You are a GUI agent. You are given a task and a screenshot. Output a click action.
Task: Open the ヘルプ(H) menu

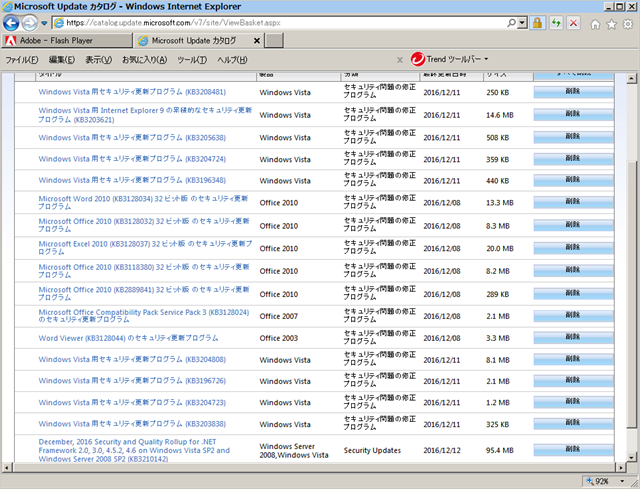tap(232, 60)
